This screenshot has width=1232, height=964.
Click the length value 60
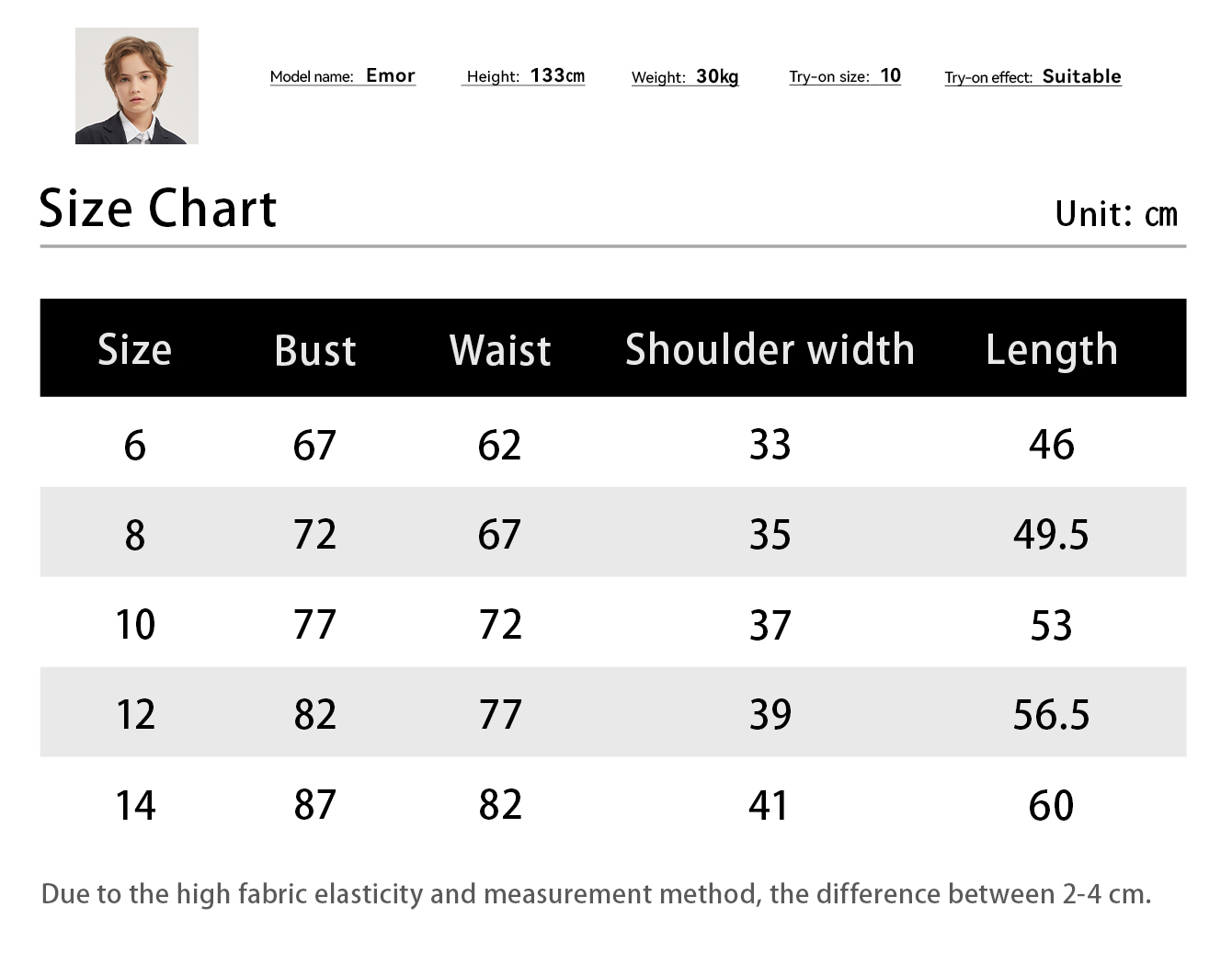[1051, 806]
